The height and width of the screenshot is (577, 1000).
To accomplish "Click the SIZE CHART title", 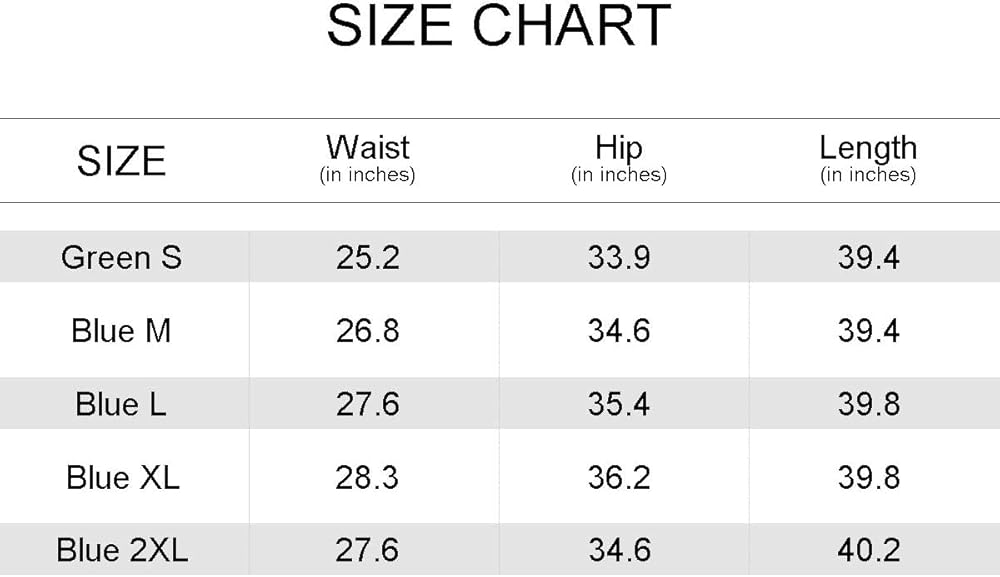I will pyautogui.click(x=498, y=27).
